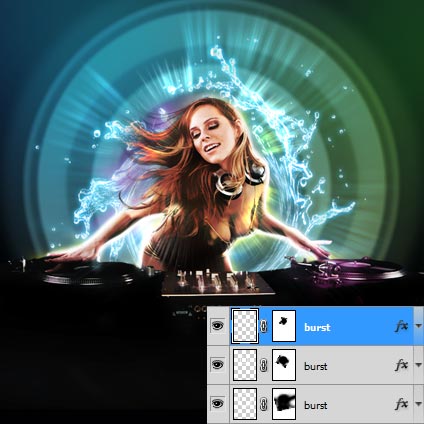Select the mask thumbnail on middle burst layer

(284, 365)
